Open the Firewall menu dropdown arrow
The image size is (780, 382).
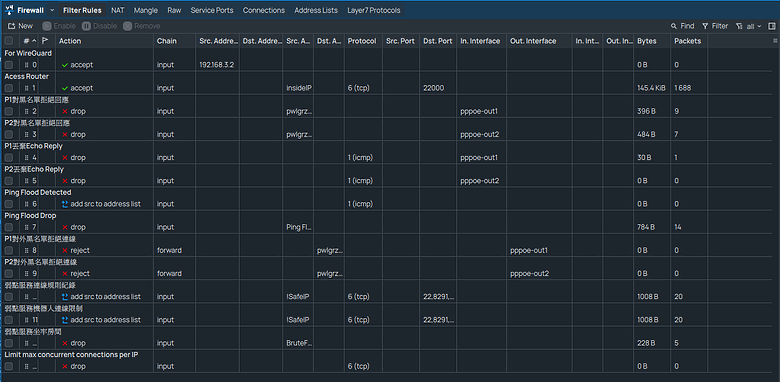[52, 10]
